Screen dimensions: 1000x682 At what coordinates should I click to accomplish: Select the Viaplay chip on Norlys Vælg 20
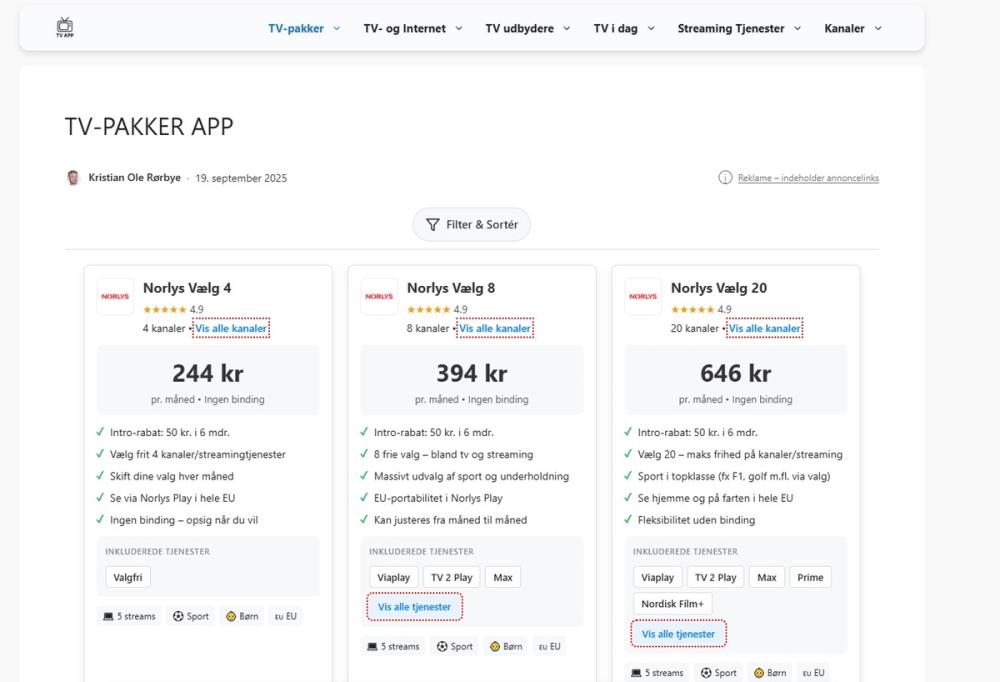[657, 577]
